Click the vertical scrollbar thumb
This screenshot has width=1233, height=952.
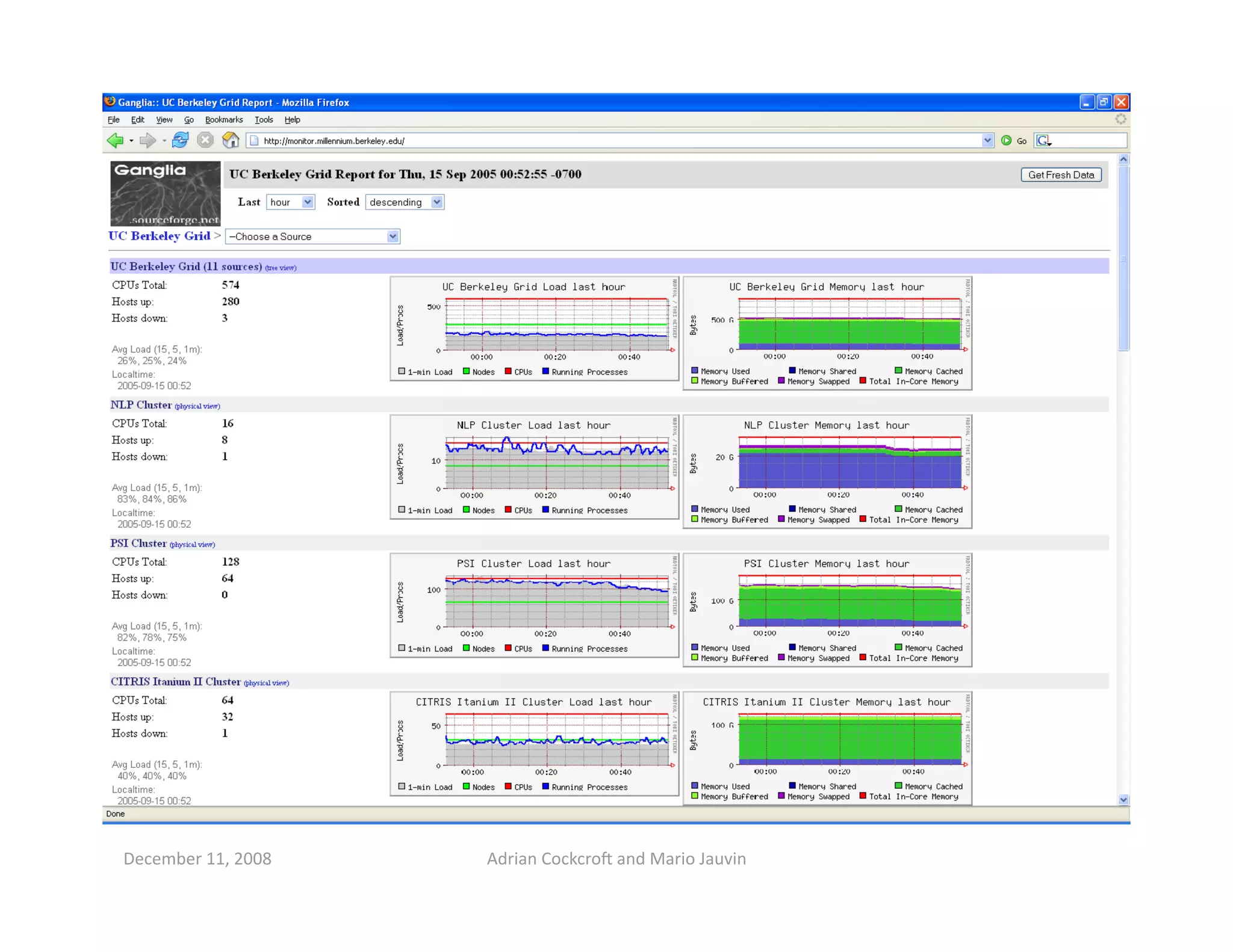pyautogui.click(x=1123, y=258)
